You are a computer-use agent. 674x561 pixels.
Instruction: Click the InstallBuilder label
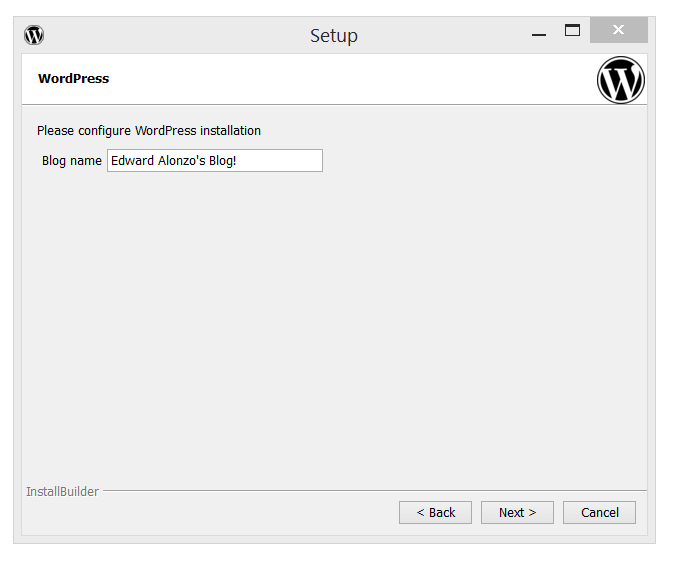pos(62,492)
